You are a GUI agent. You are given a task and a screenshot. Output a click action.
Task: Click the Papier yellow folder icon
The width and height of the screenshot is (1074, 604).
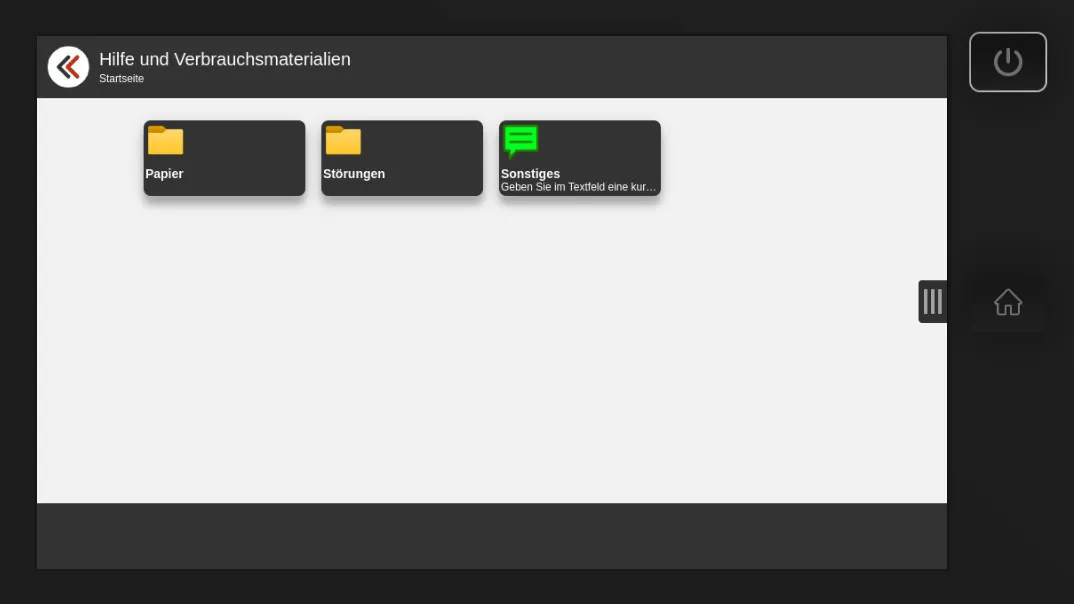coord(165,141)
